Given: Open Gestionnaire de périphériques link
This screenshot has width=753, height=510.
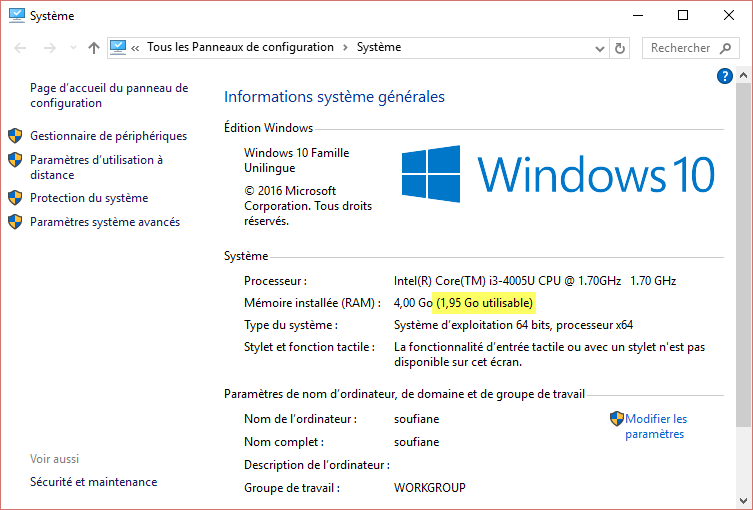Looking at the screenshot, I should (x=109, y=136).
